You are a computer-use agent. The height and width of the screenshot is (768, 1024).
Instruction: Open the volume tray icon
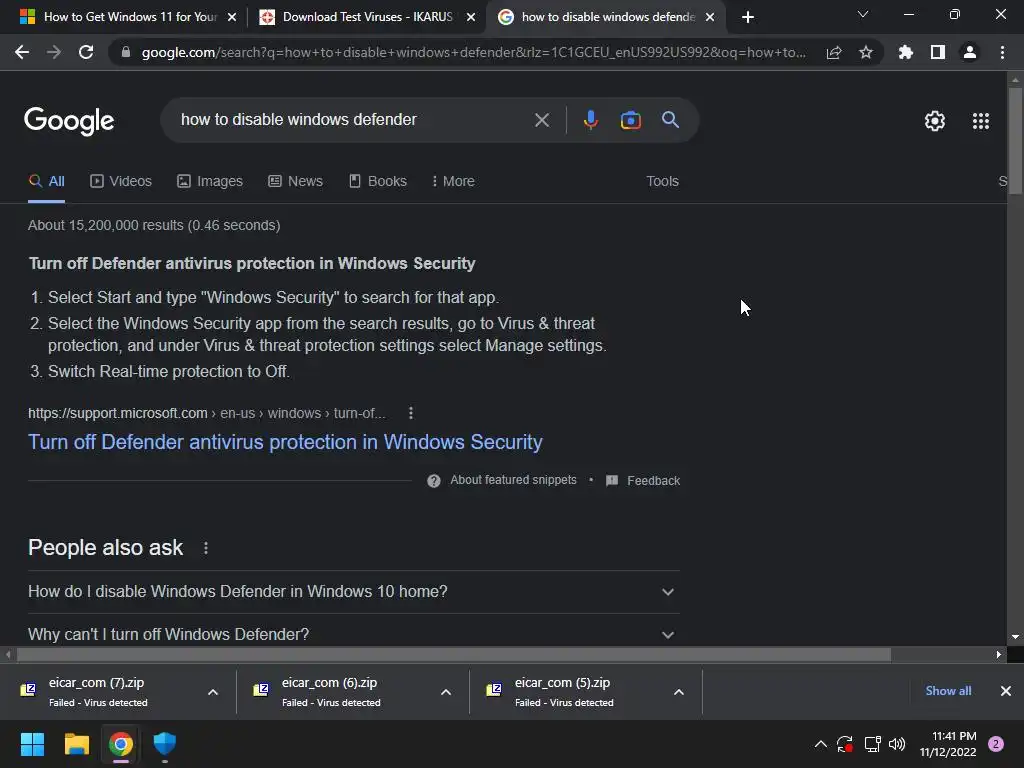pyautogui.click(x=897, y=744)
